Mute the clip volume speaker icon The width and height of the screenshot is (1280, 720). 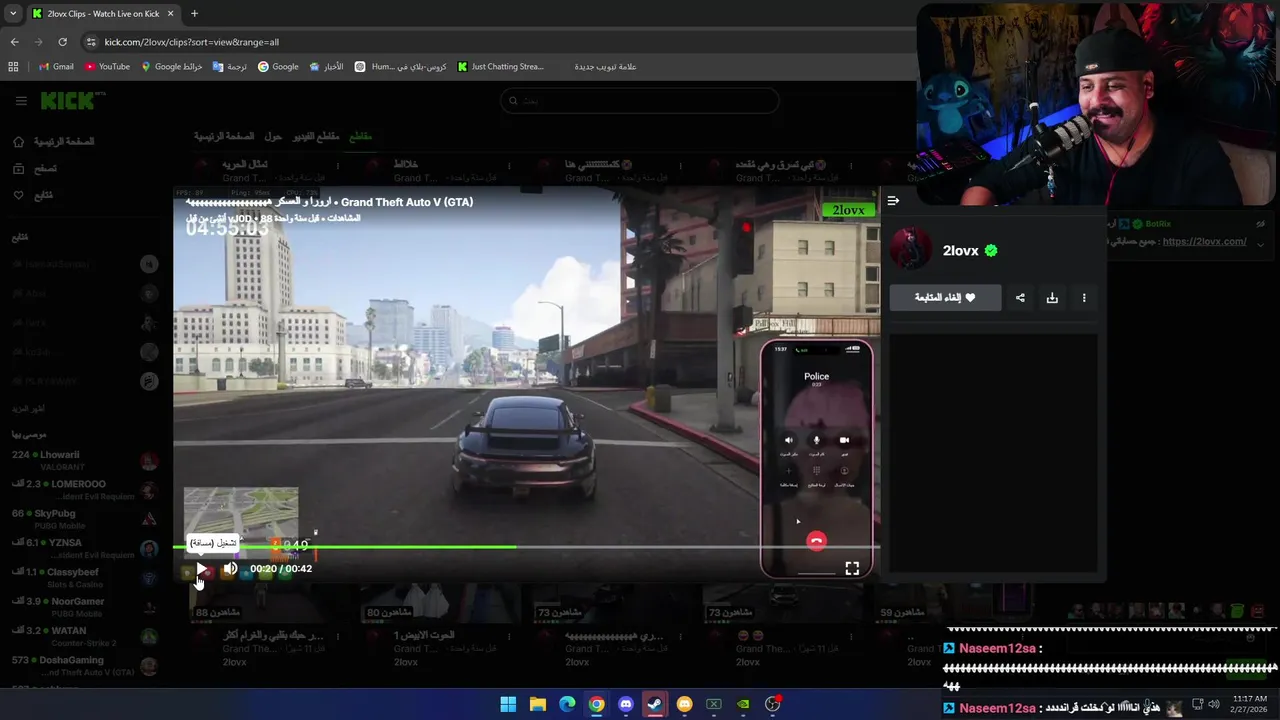230,568
